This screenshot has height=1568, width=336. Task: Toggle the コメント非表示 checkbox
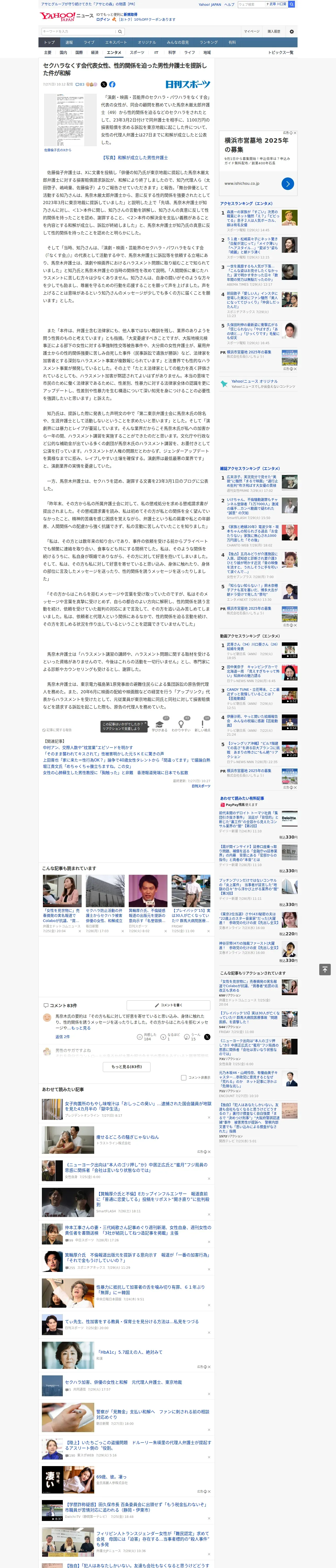click(x=183, y=1077)
